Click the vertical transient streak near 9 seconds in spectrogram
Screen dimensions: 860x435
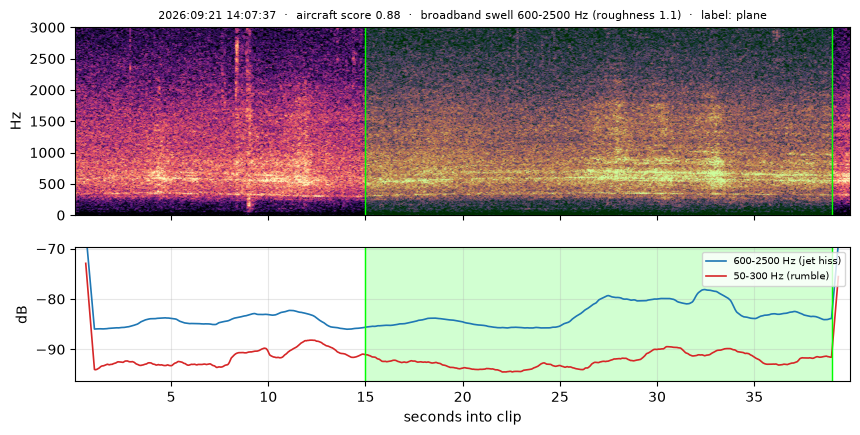(x=249, y=121)
